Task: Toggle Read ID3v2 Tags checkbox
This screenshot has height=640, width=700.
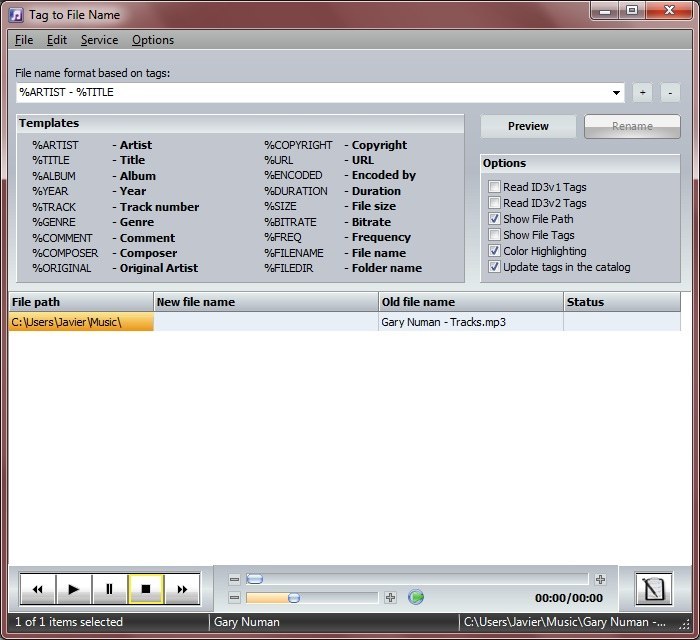Action: pos(494,203)
